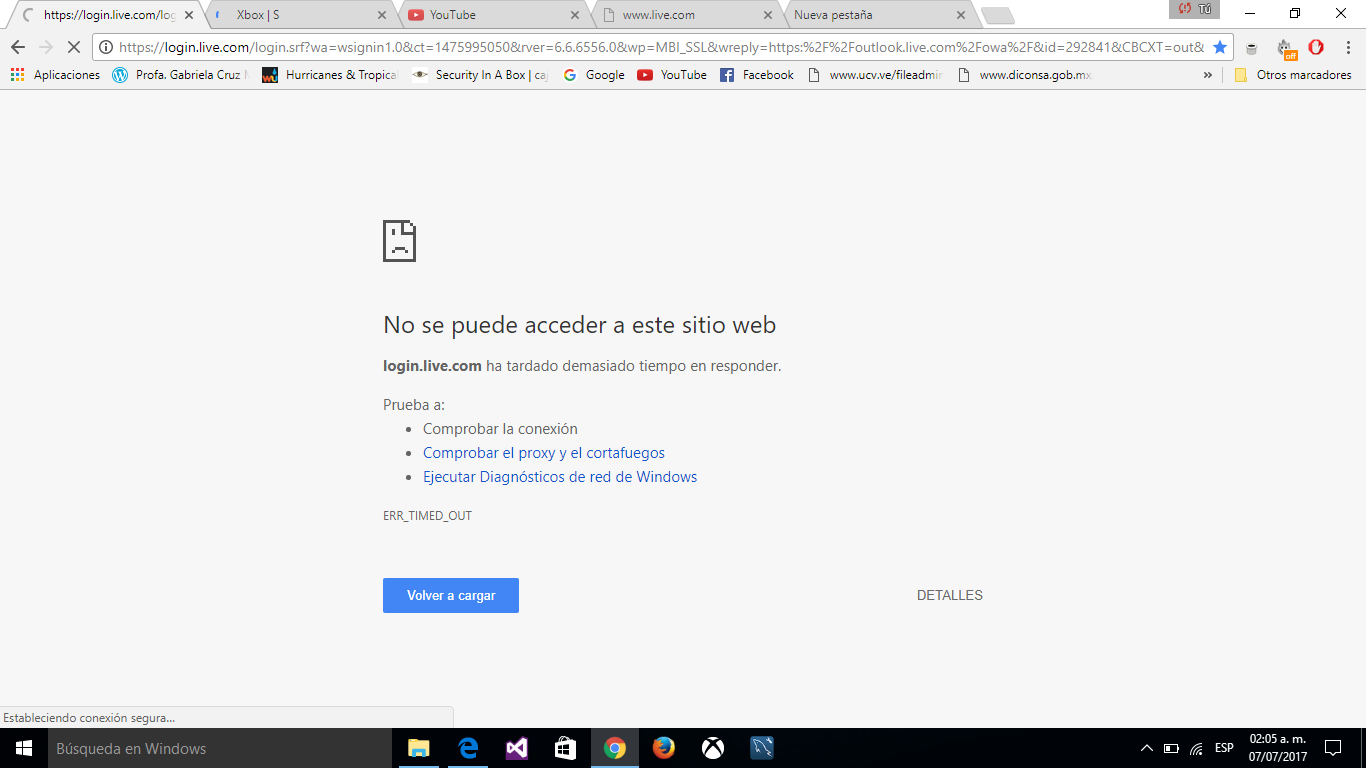Open the Otros marcadores folder
Viewport: 1366px width, 768px height.
(1293, 75)
